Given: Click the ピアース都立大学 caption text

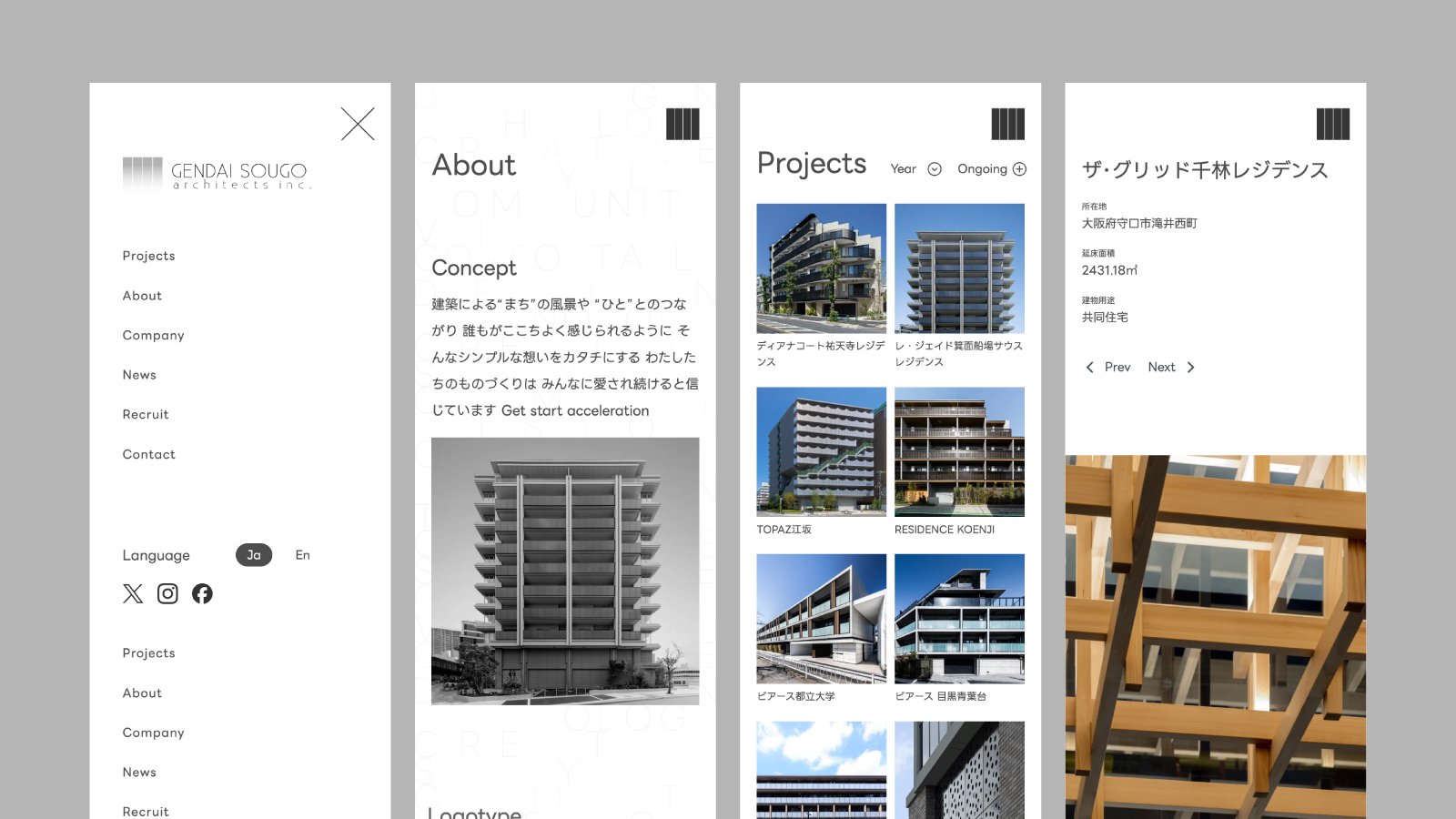Looking at the screenshot, I should 796,696.
